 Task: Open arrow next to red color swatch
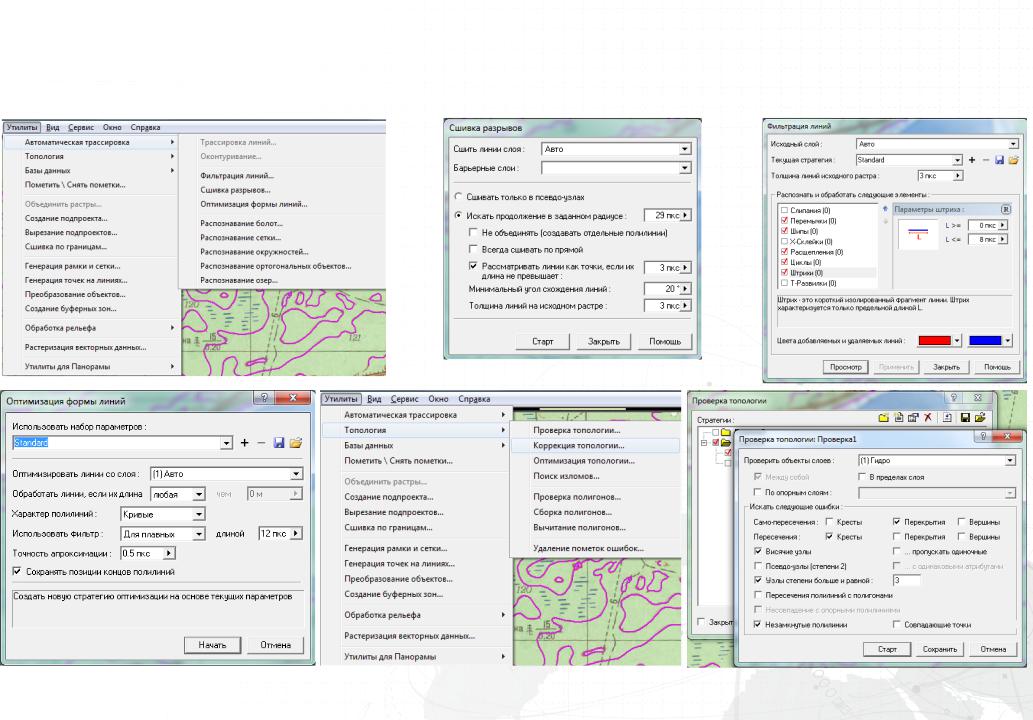pyautogui.click(x=957, y=341)
